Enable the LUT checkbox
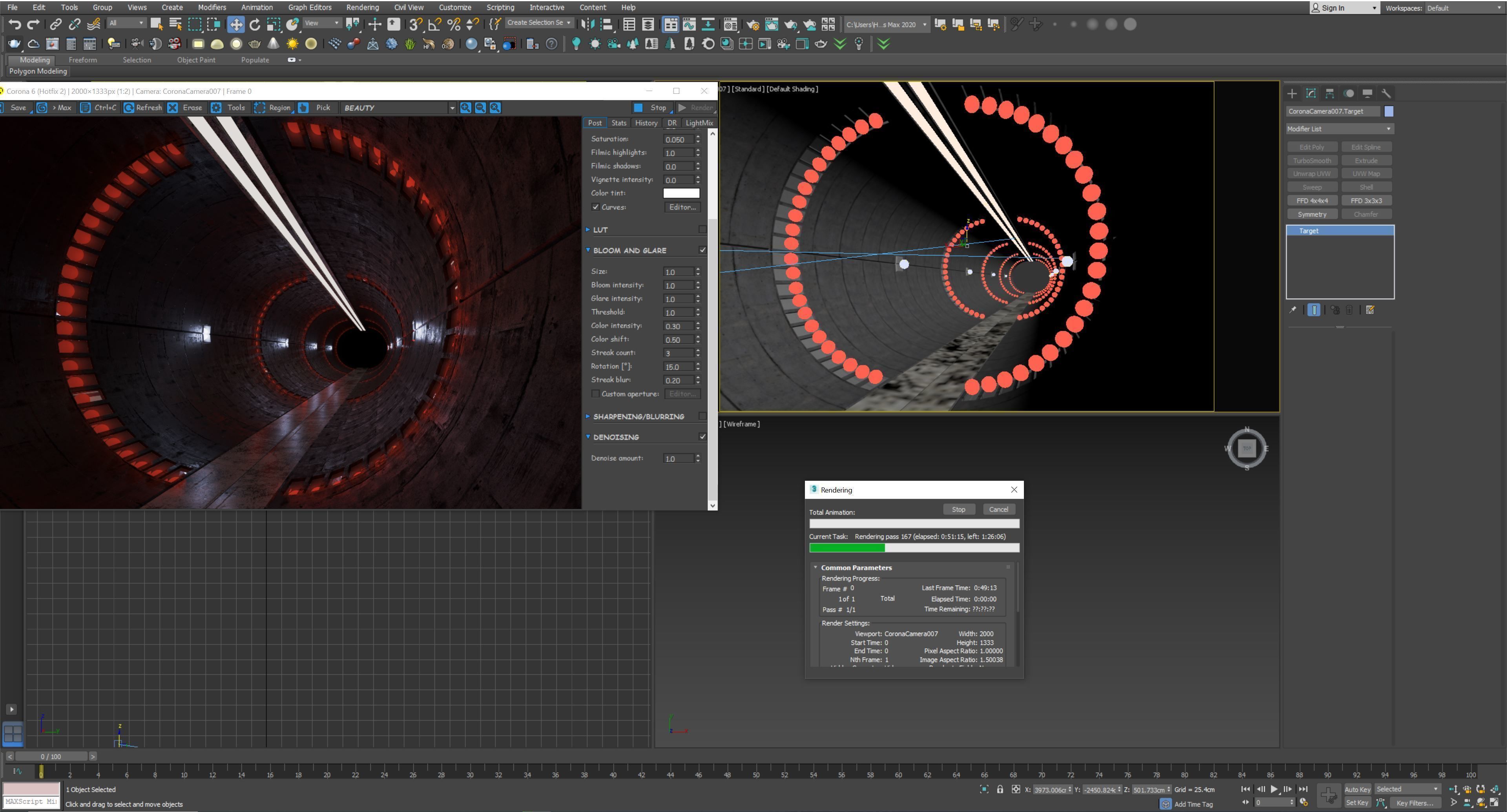1507x812 pixels. (702, 230)
